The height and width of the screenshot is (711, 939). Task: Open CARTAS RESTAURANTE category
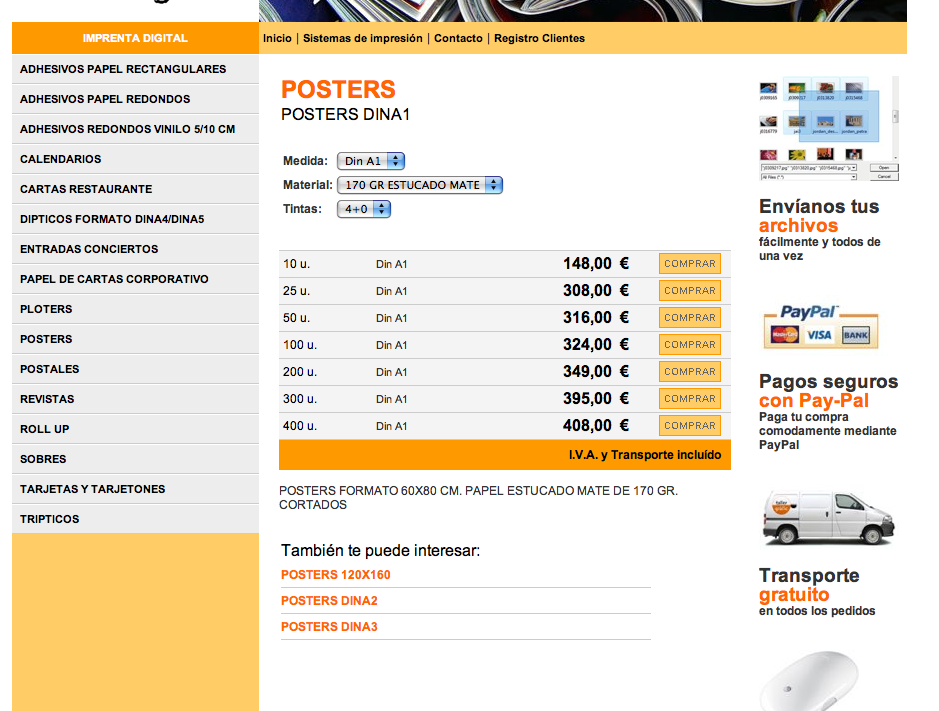135,189
